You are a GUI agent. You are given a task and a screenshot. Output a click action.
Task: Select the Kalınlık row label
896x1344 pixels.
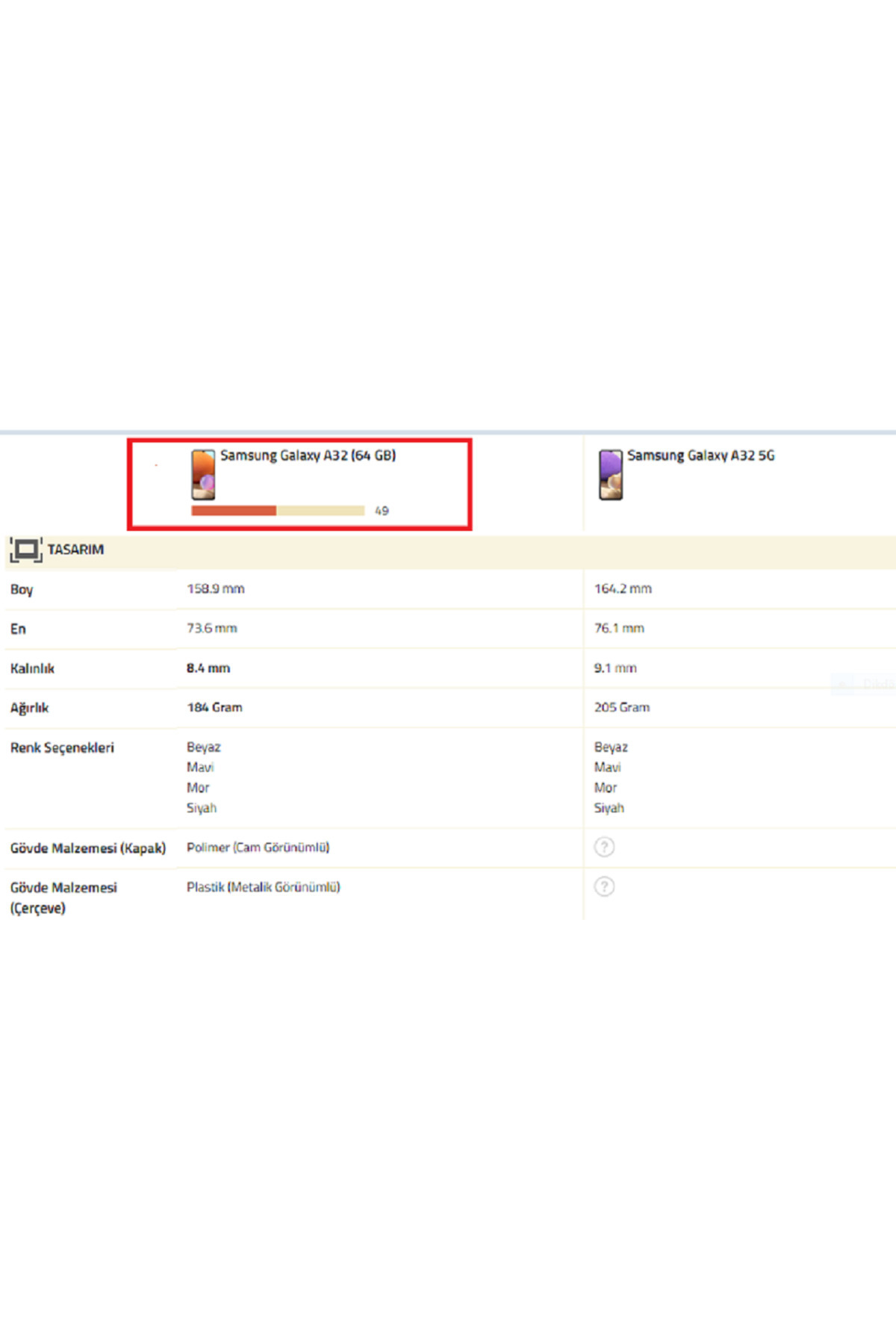tap(32, 669)
